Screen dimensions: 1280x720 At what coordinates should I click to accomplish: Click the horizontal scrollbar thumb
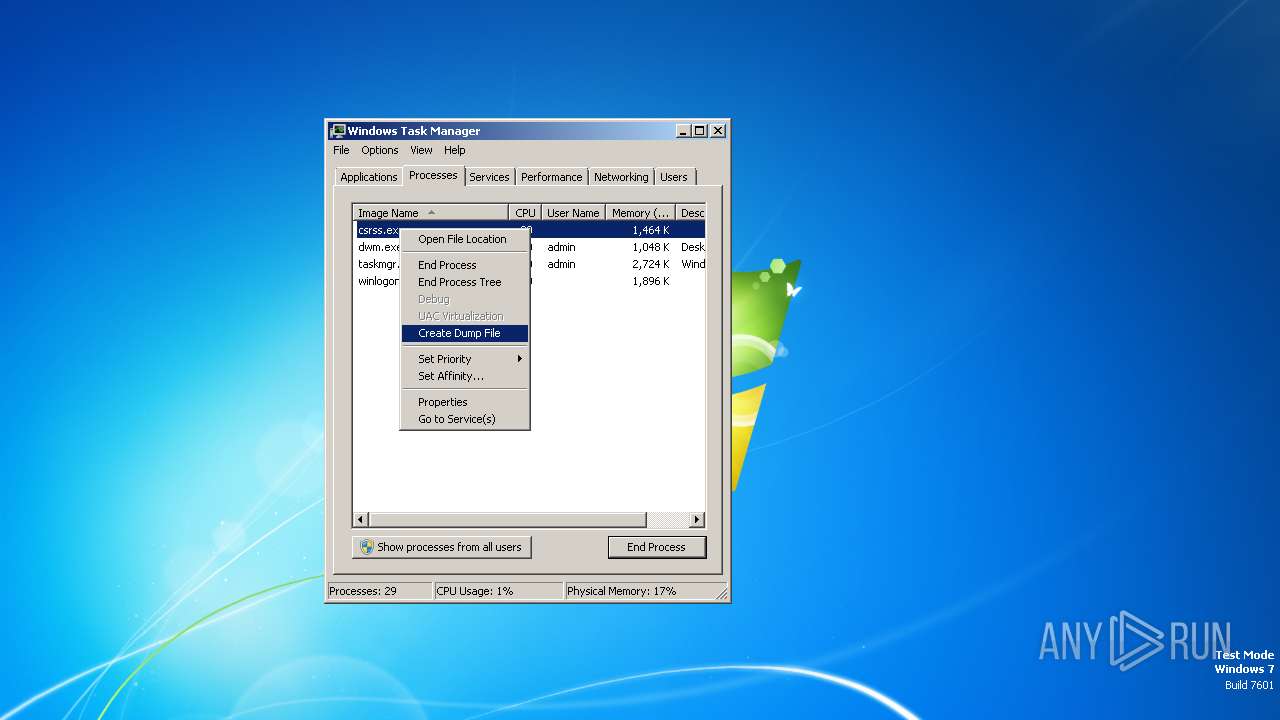pyautogui.click(x=508, y=520)
